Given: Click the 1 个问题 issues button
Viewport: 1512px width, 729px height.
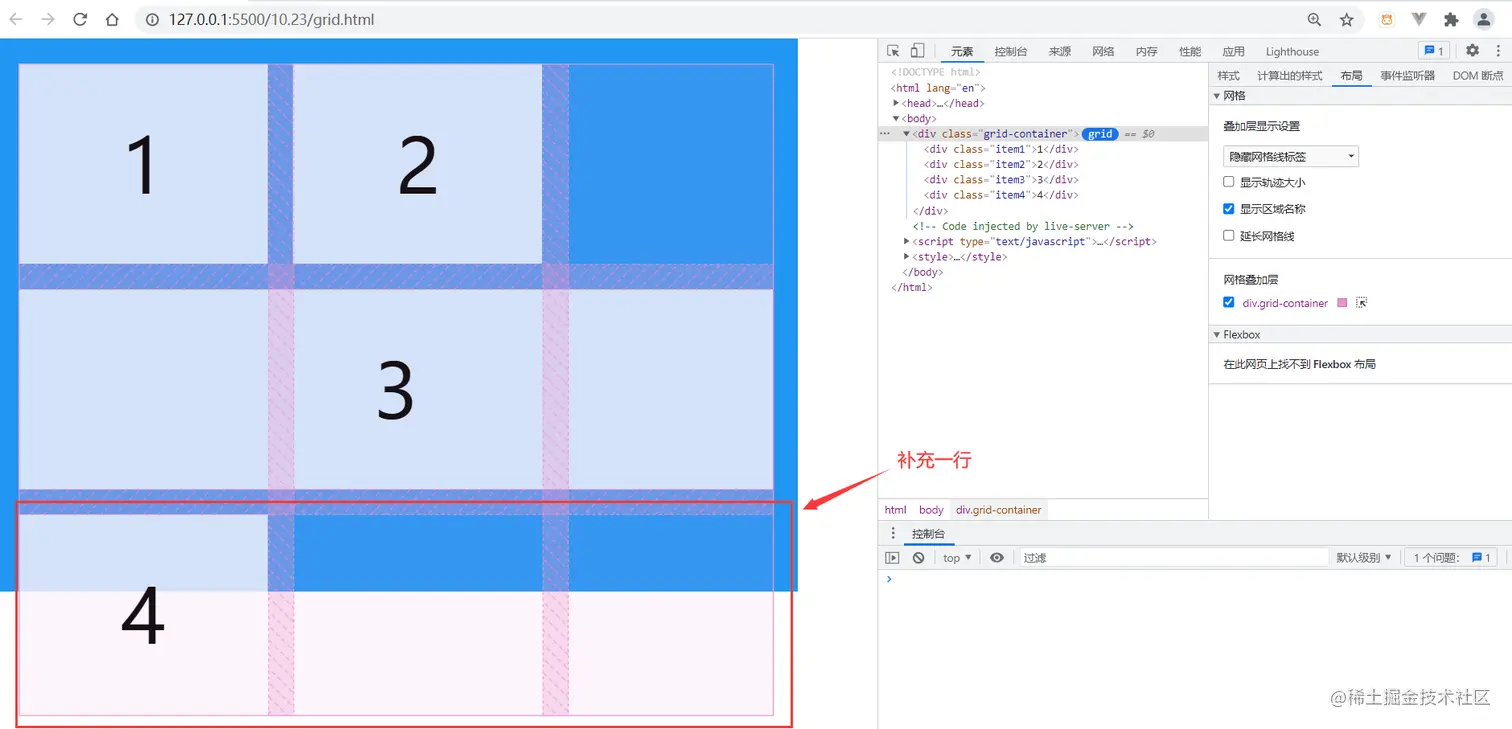Looking at the screenshot, I should click(x=1451, y=558).
